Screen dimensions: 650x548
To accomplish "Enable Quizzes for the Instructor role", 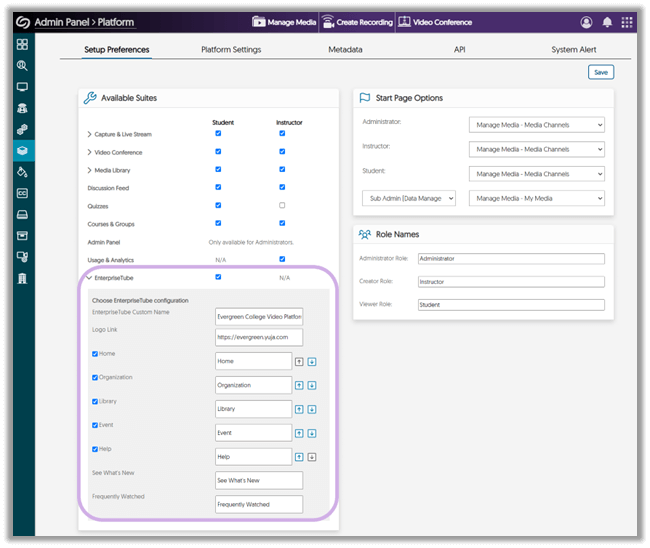I will [282, 205].
